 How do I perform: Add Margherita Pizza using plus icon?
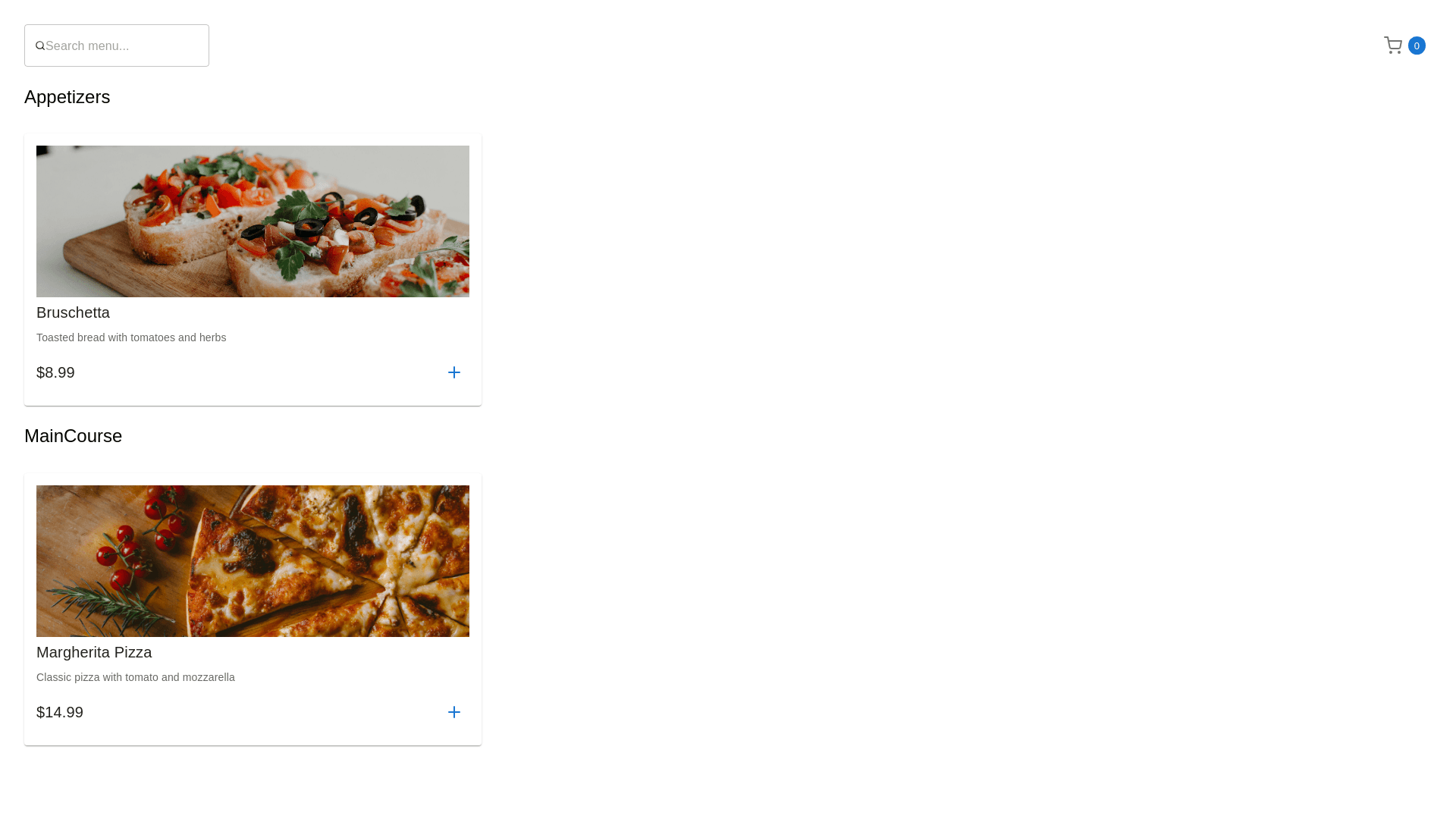[453, 712]
